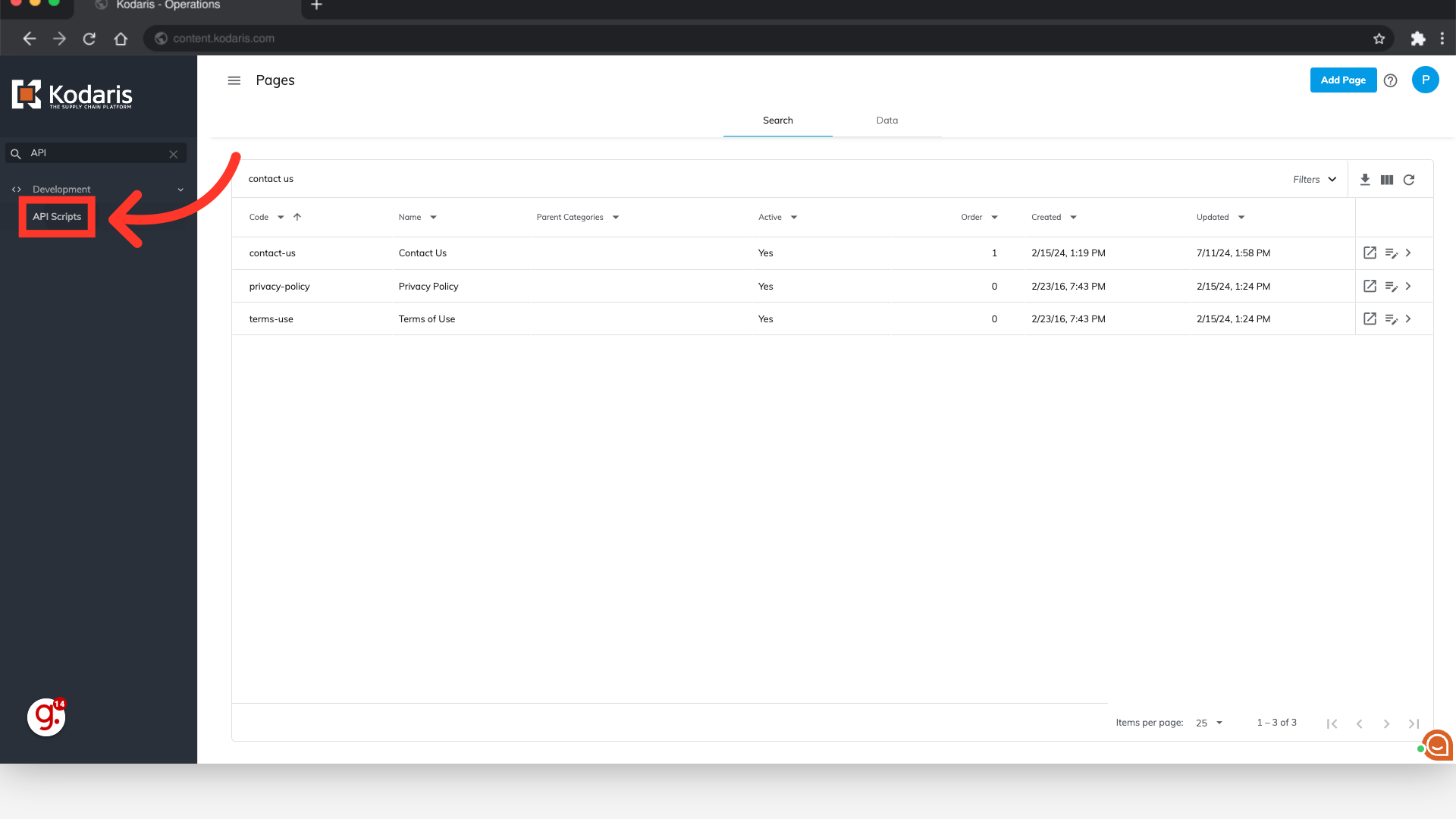Open contact-us page in new window
The width and height of the screenshot is (1456, 819).
coord(1370,253)
